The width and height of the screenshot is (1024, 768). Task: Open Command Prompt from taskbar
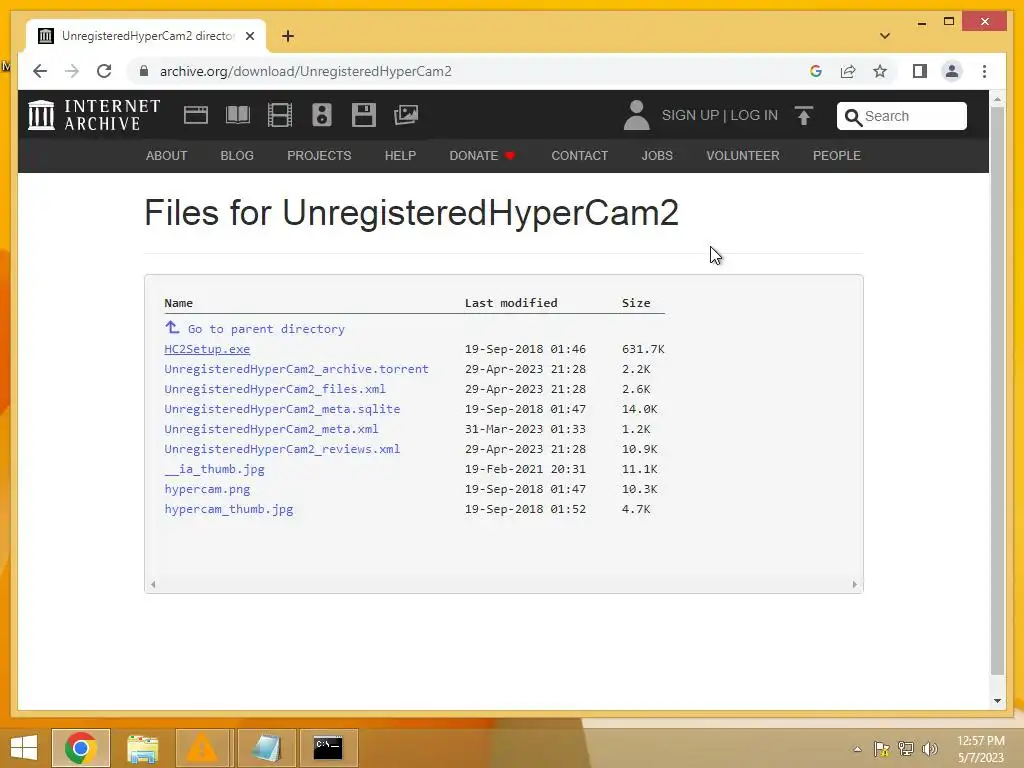tap(328, 748)
